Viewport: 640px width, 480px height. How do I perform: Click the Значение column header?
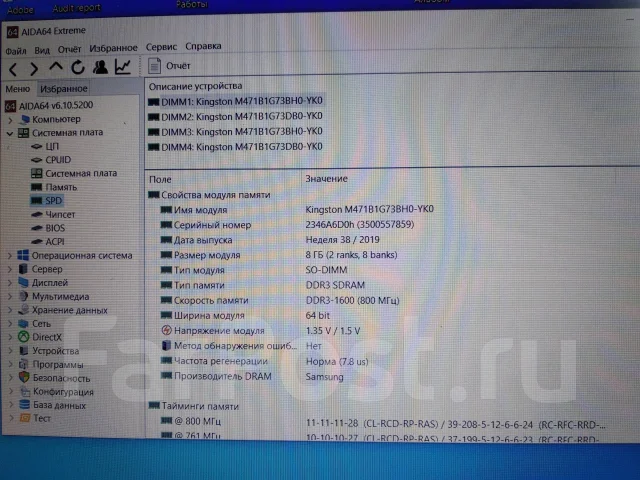pos(327,179)
